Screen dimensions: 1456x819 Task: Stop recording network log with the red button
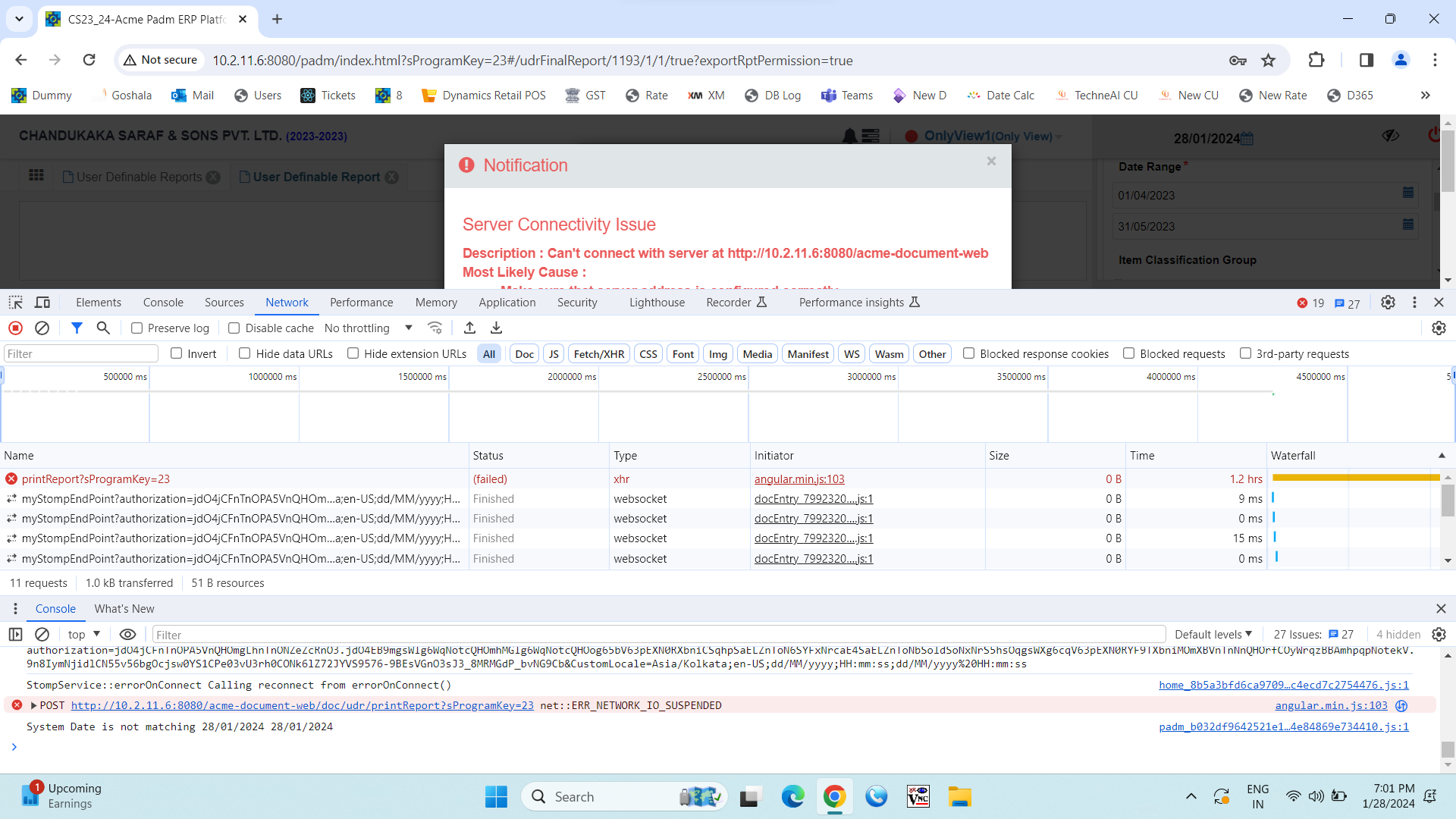15,328
